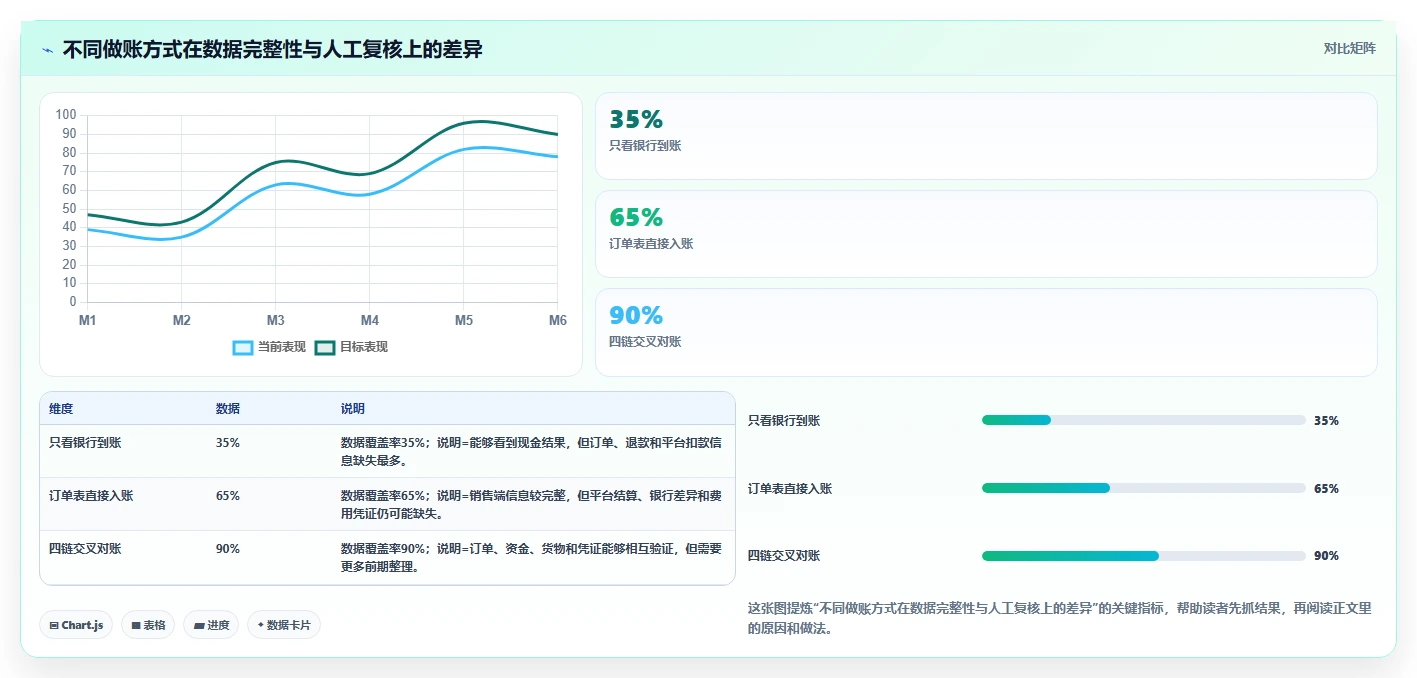Click the M2 axis label
The height and width of the screenshot is (678, 1417).
(181, 320)
